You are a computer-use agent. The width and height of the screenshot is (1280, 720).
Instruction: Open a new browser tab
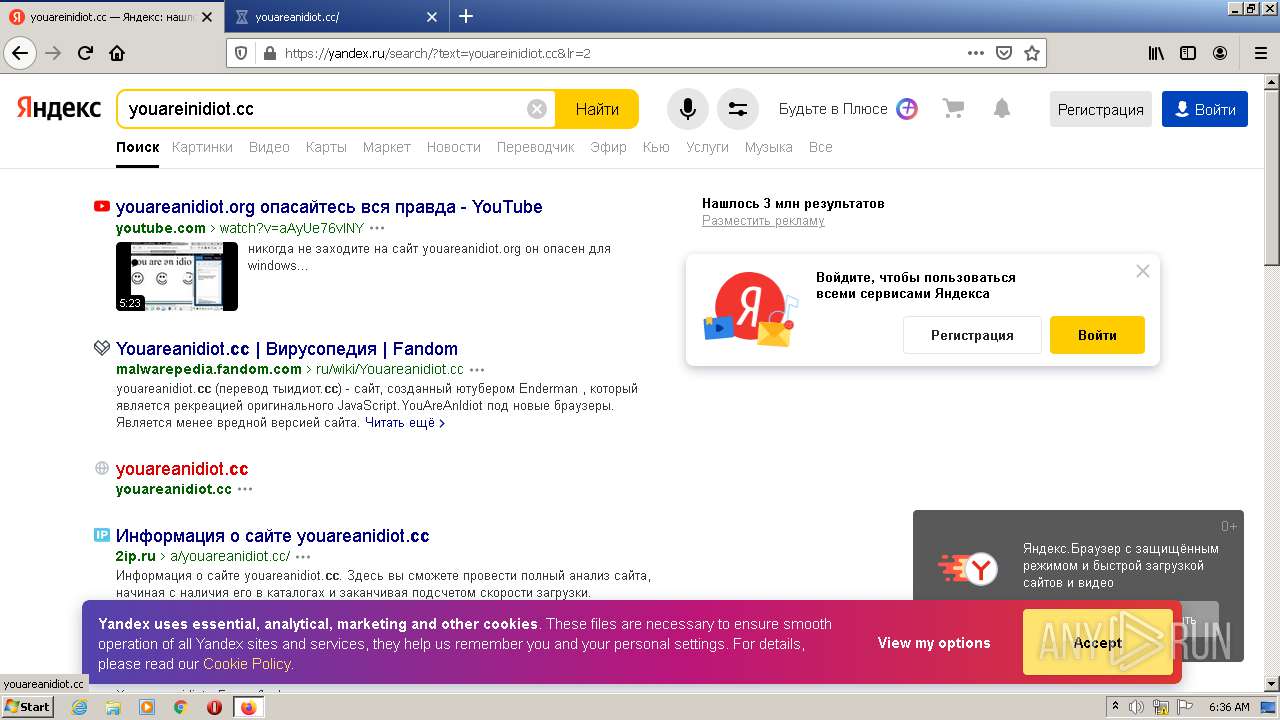(466, 16)
